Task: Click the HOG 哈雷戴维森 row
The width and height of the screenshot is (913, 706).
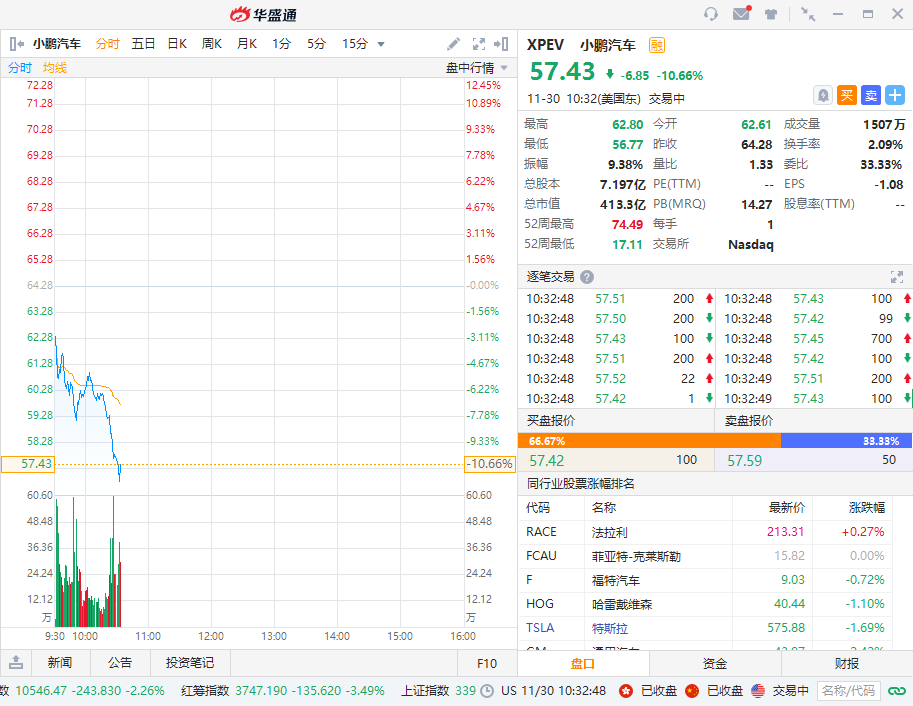Action: click(x=705, y=604)
